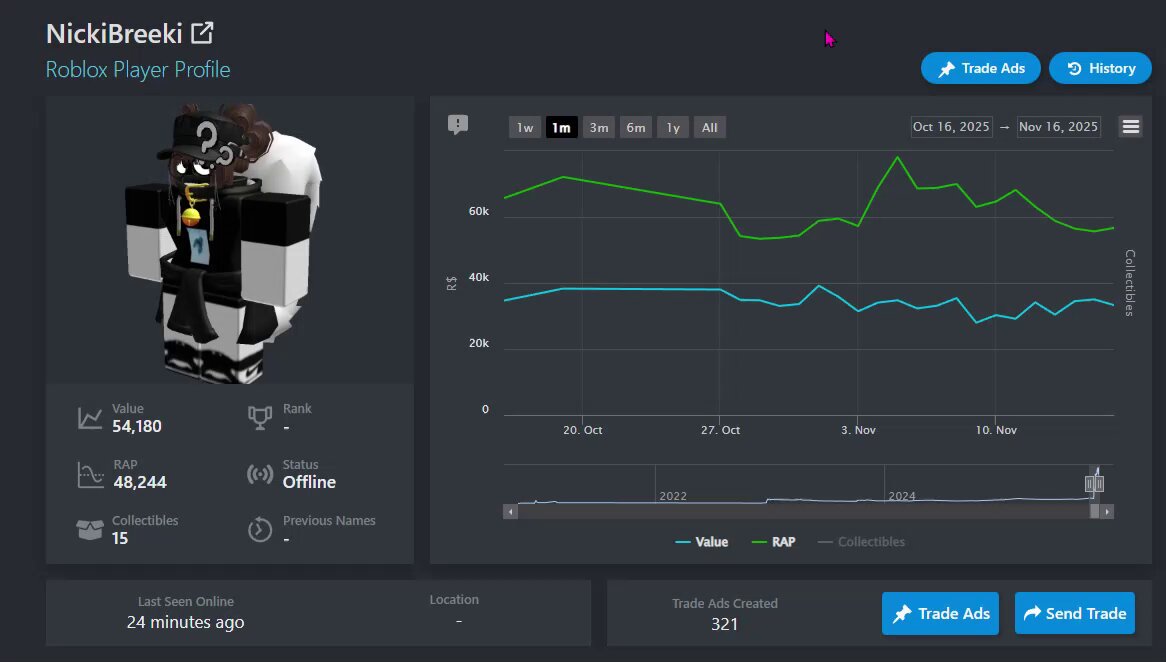Click the Send Trade button
Viewport: 1166px width, 662px height.
pyautogui.click(x=1075, y=614)
